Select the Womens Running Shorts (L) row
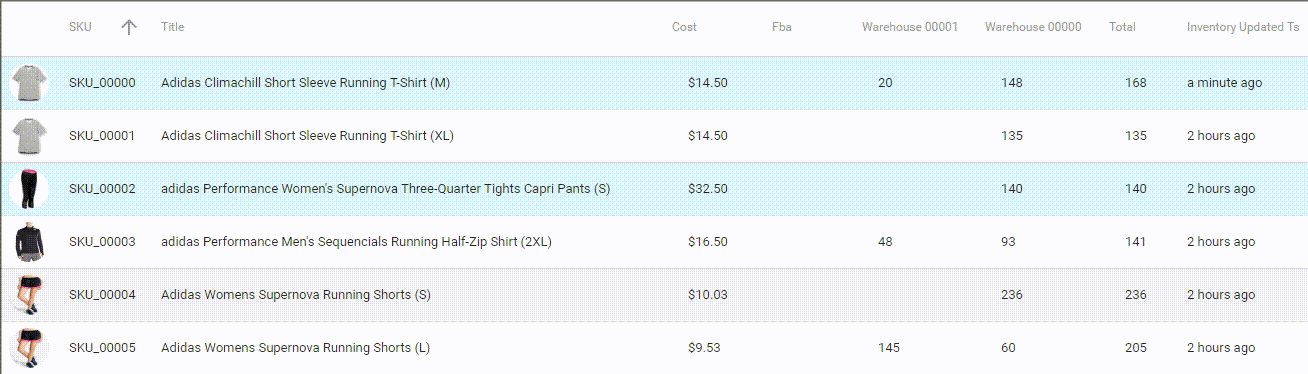This screenshot has width=1308, height=374. click(654, 348)
